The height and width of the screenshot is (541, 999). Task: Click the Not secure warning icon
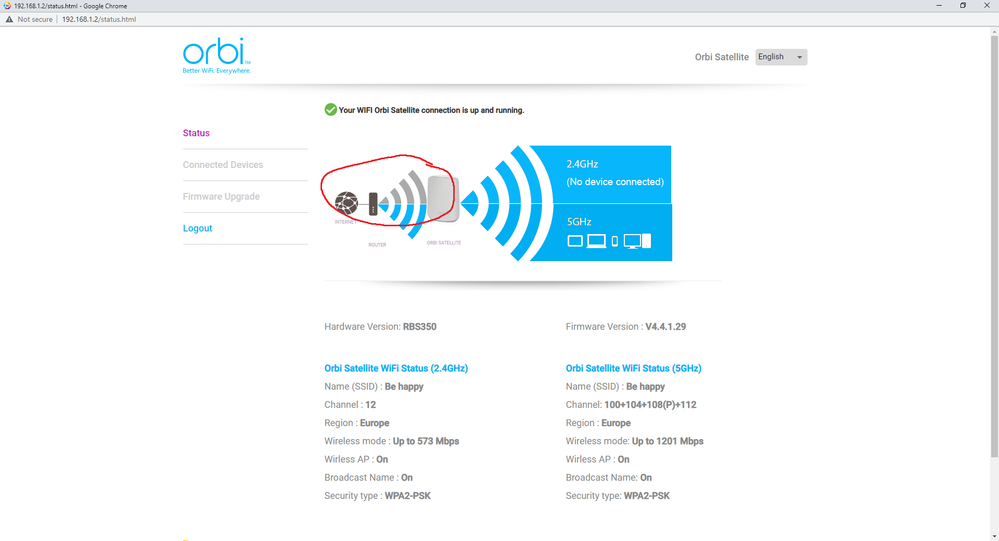pos(9,19)
